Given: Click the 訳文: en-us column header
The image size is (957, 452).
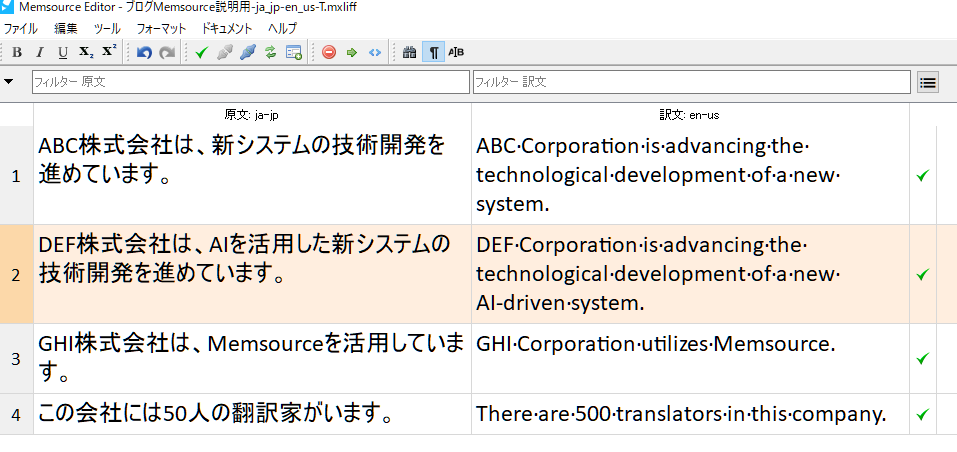Looking at the screenshot, I should pyautogui.click(x=689, y=115).
